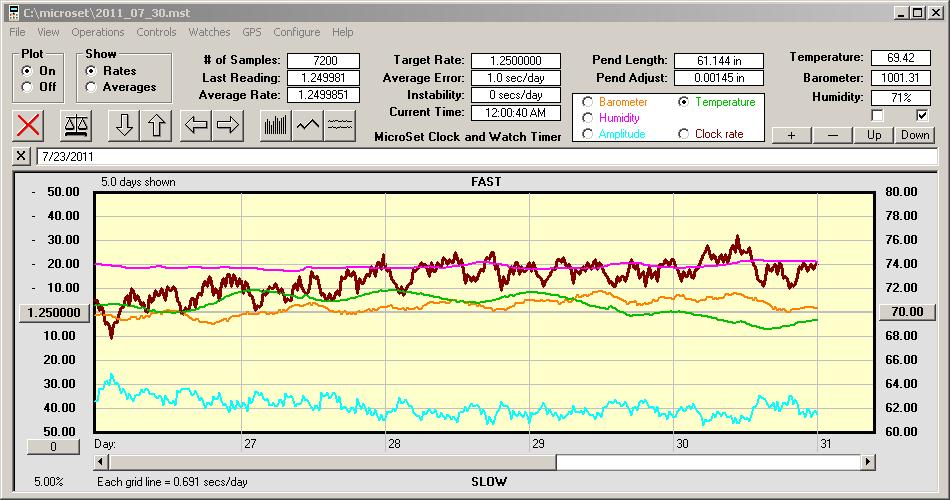Select Show Averages radio option

tap(91, 87)
